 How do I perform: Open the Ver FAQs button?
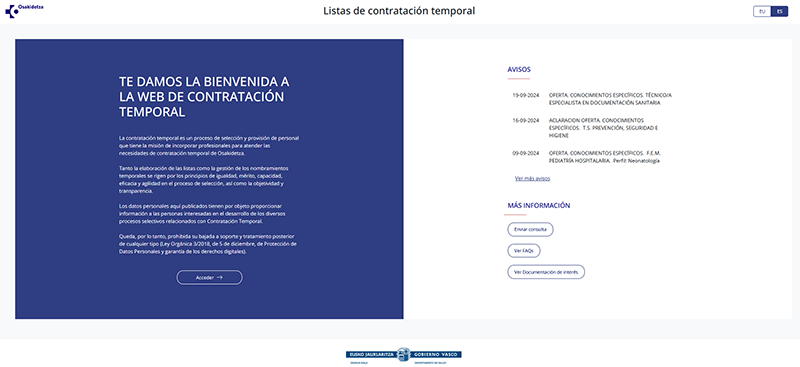point(523,251)
